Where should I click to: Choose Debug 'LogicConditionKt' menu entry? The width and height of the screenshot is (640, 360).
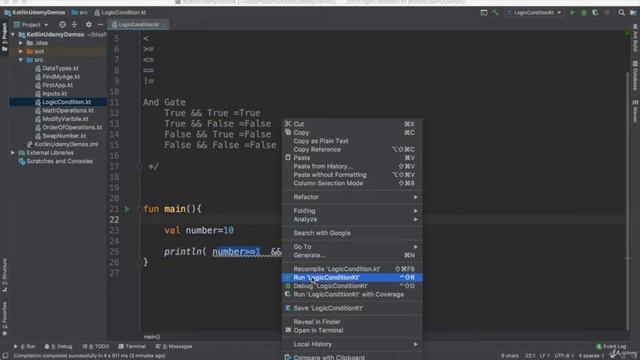[x=352, y=286]
